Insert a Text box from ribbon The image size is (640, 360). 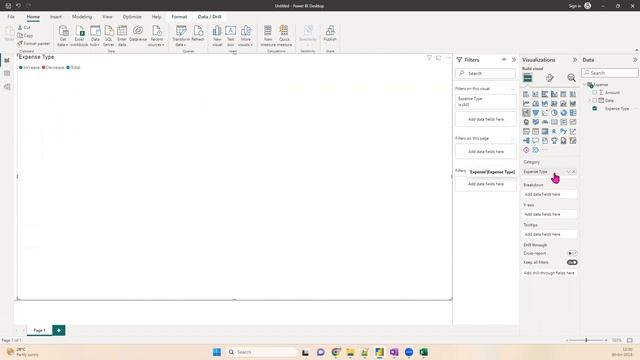pyautogui.click(x=231, y=36)
